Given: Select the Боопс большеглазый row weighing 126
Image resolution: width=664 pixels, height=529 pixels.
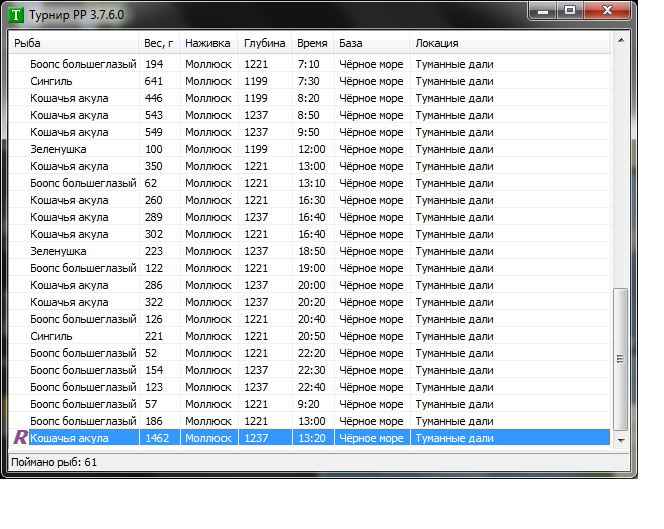Looking at the screenshot, I should point(310,319).
